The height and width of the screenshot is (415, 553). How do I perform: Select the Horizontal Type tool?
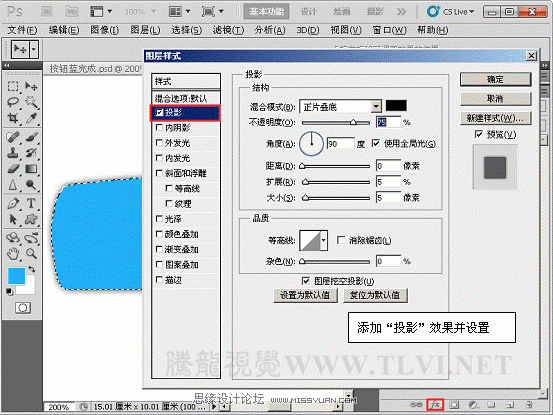pyautogui.click(x=31, y=203)
